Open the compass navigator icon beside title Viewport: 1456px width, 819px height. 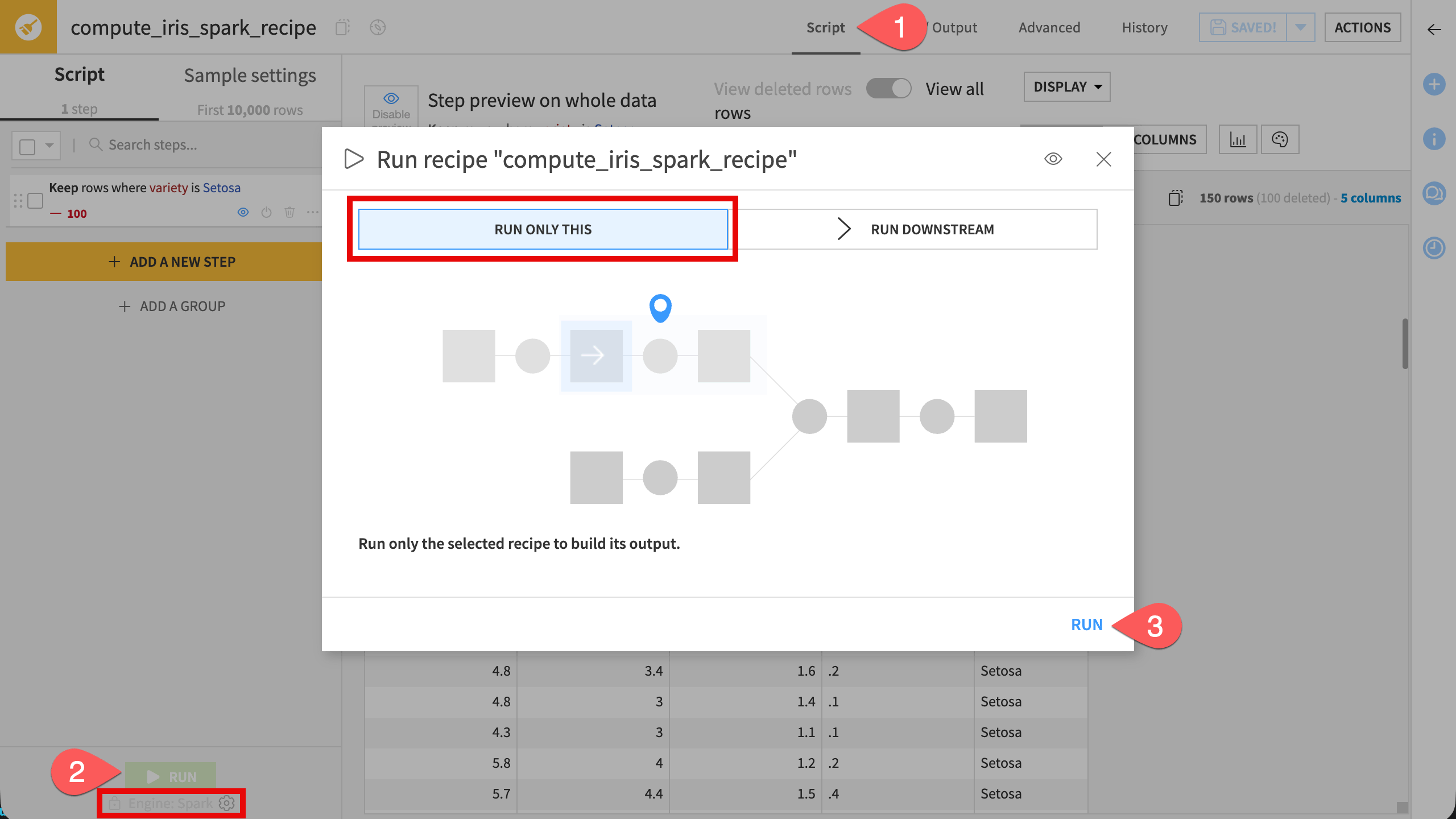(378, 27)
